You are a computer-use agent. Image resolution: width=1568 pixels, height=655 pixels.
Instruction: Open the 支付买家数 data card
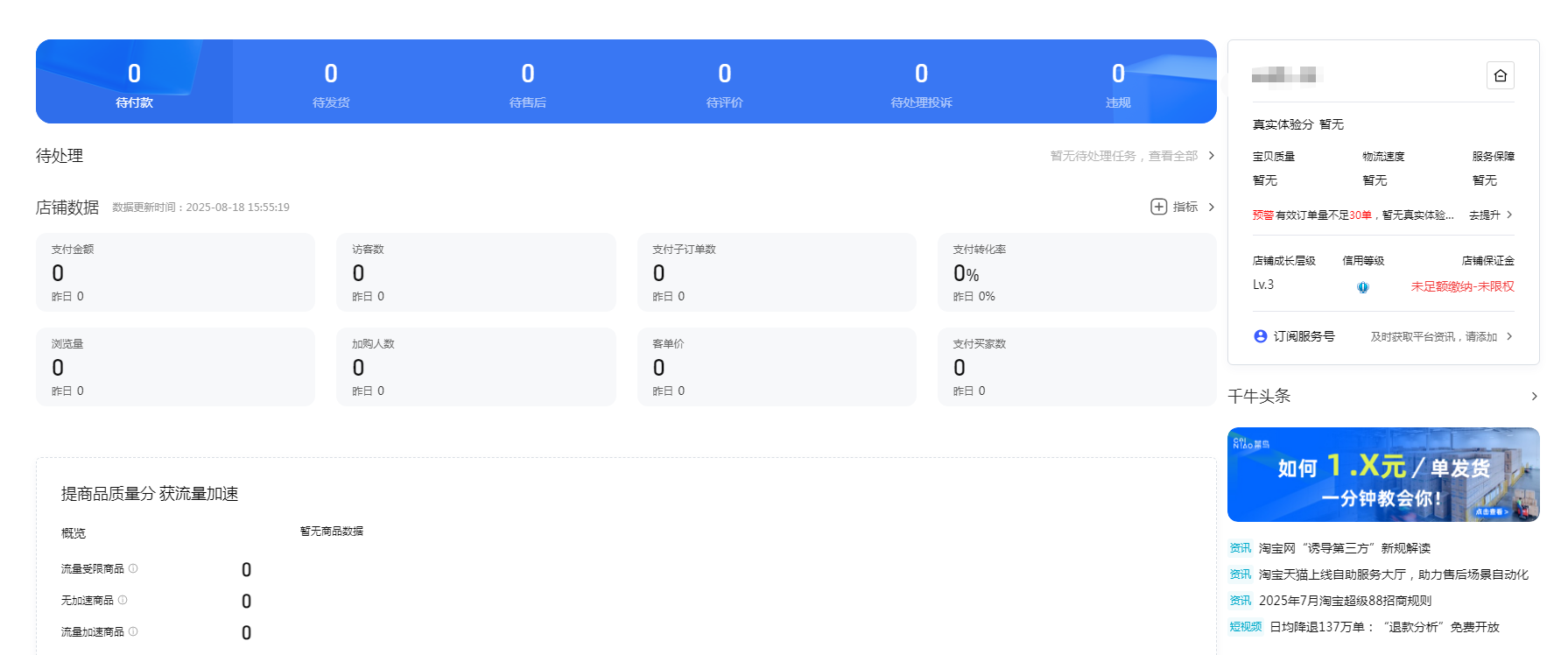click(x=1077, y=367)
